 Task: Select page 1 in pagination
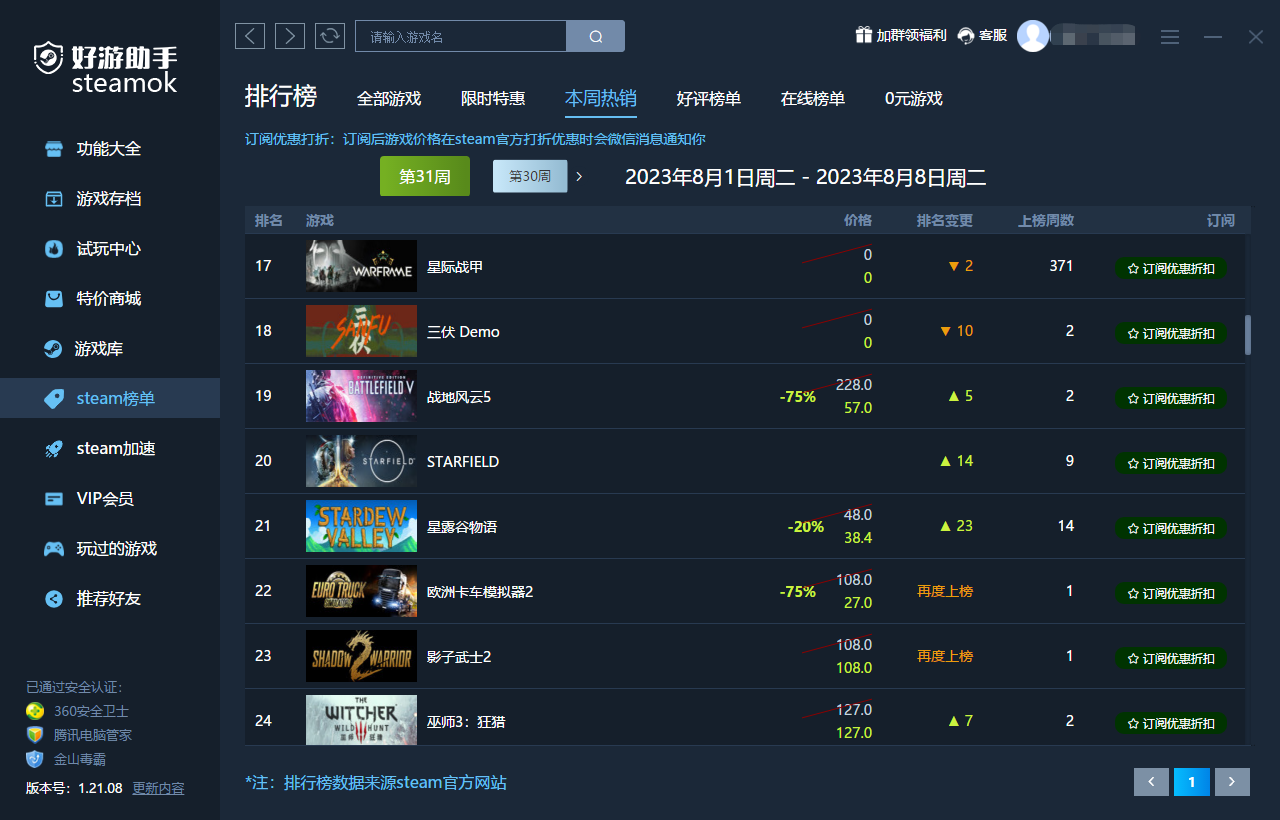click(1192, 782)
